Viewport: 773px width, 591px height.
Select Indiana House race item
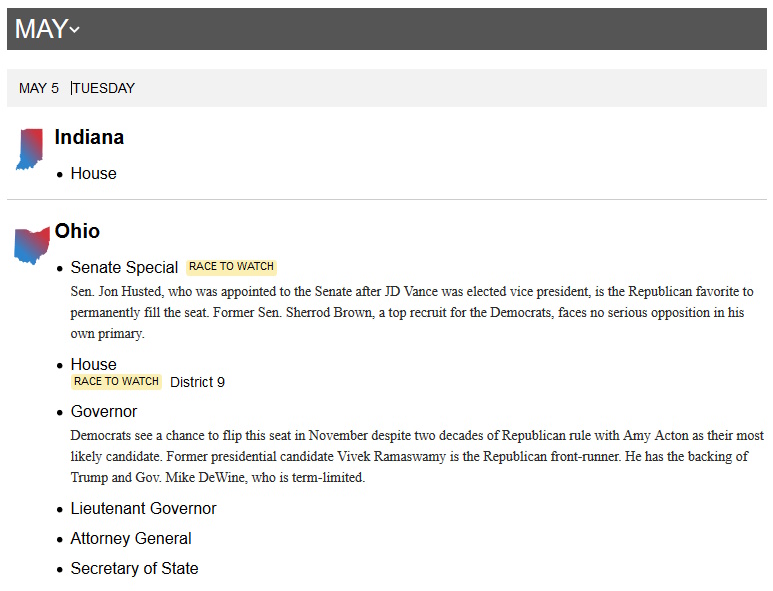click(x=93, y=173)
